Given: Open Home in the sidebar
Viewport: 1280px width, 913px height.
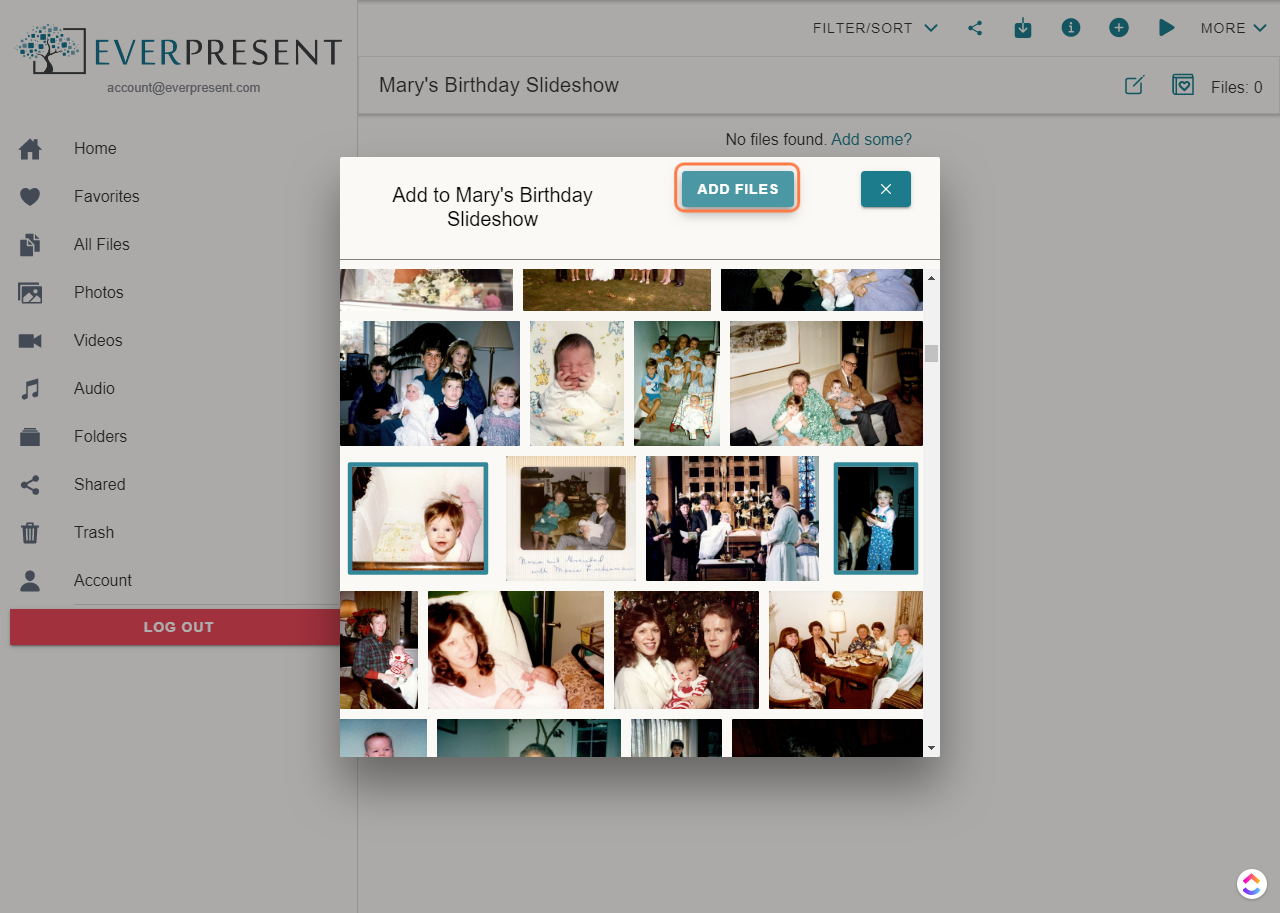Looking at the screenshot, I should click(x=95, y=148).
